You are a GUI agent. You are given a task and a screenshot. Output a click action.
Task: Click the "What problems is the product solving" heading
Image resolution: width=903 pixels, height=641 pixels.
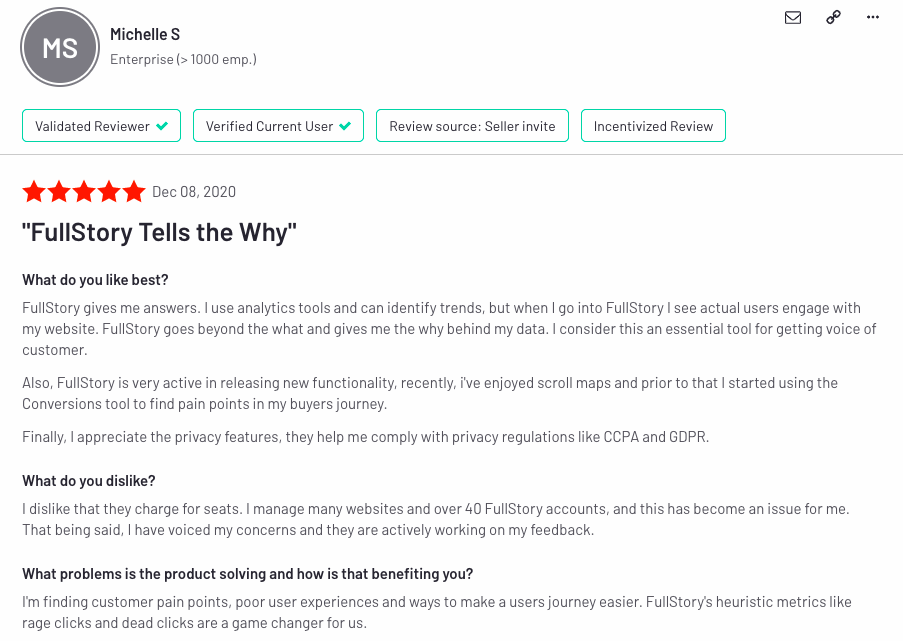(248, 574)
